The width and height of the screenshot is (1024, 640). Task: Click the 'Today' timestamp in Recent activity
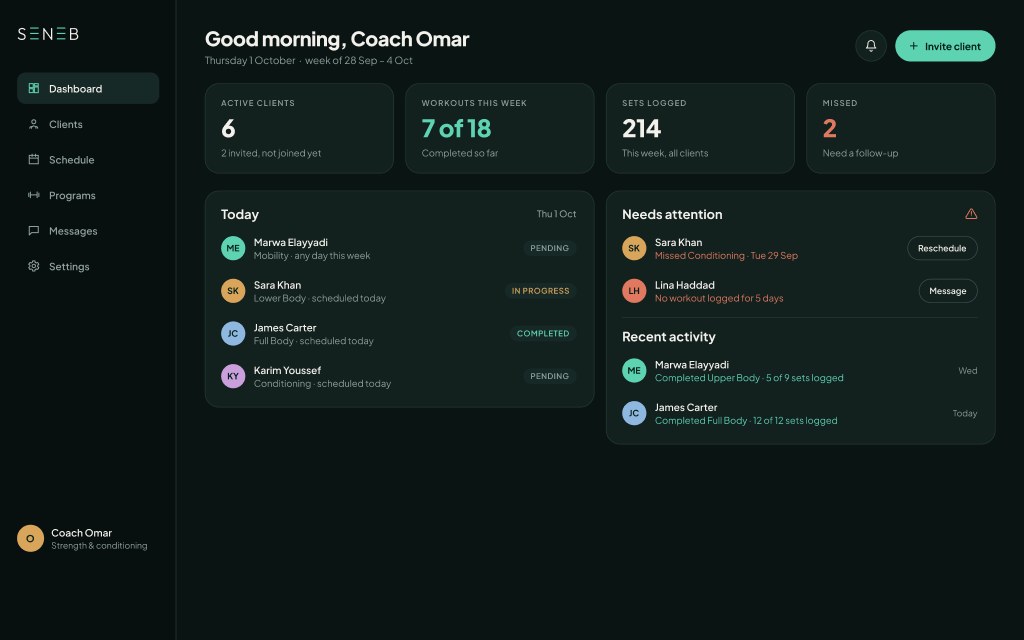965,413
